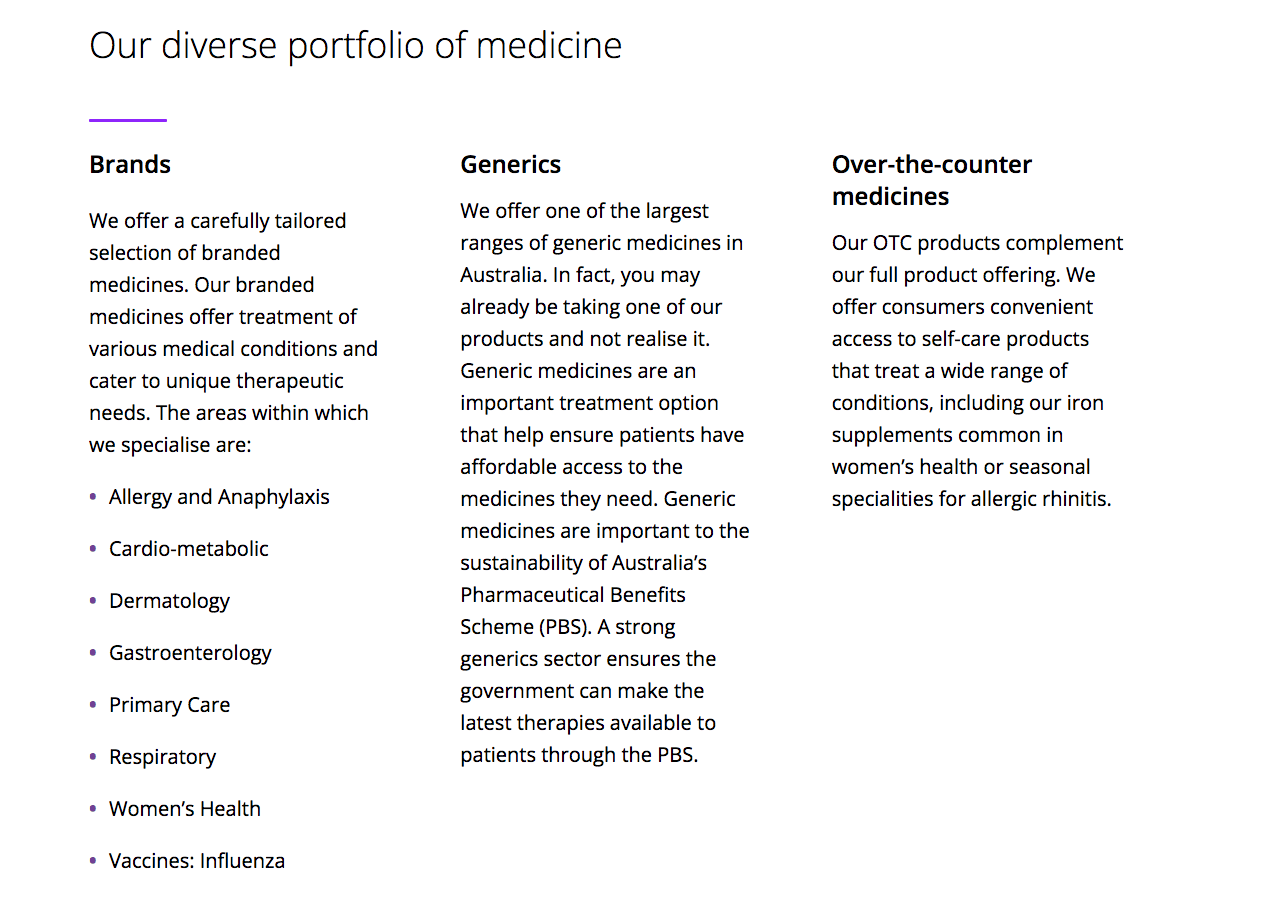Choose Gastroenterology in the specialty list

tap(190, 653)
